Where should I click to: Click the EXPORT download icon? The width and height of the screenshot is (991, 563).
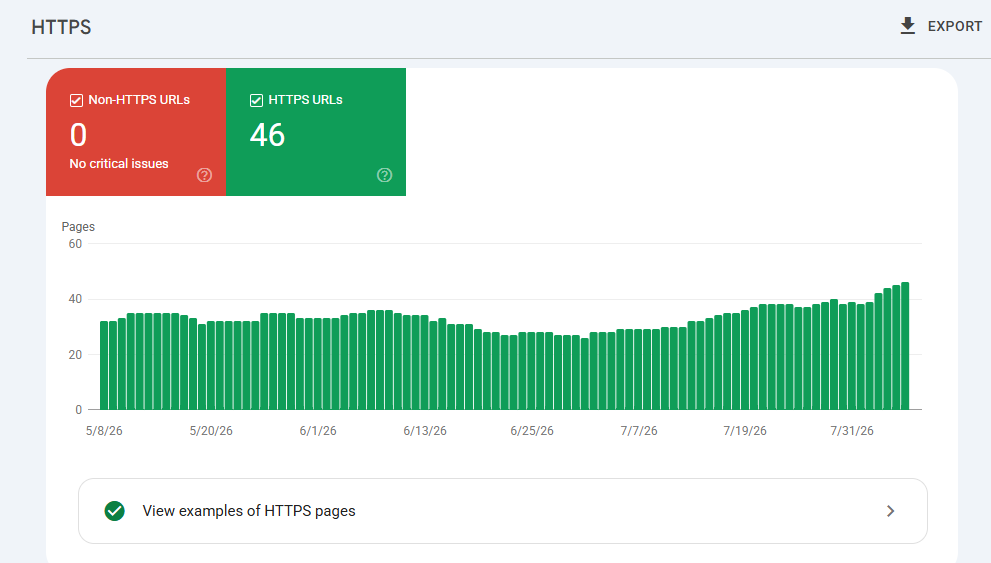tap(908, 26)
